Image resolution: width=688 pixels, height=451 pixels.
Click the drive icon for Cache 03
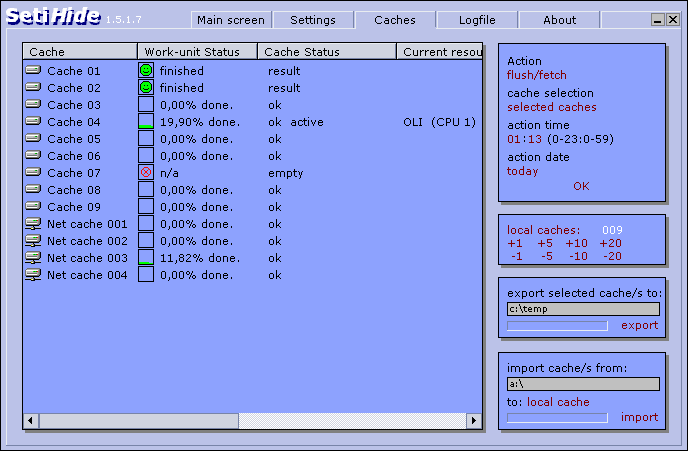point(33,104)
